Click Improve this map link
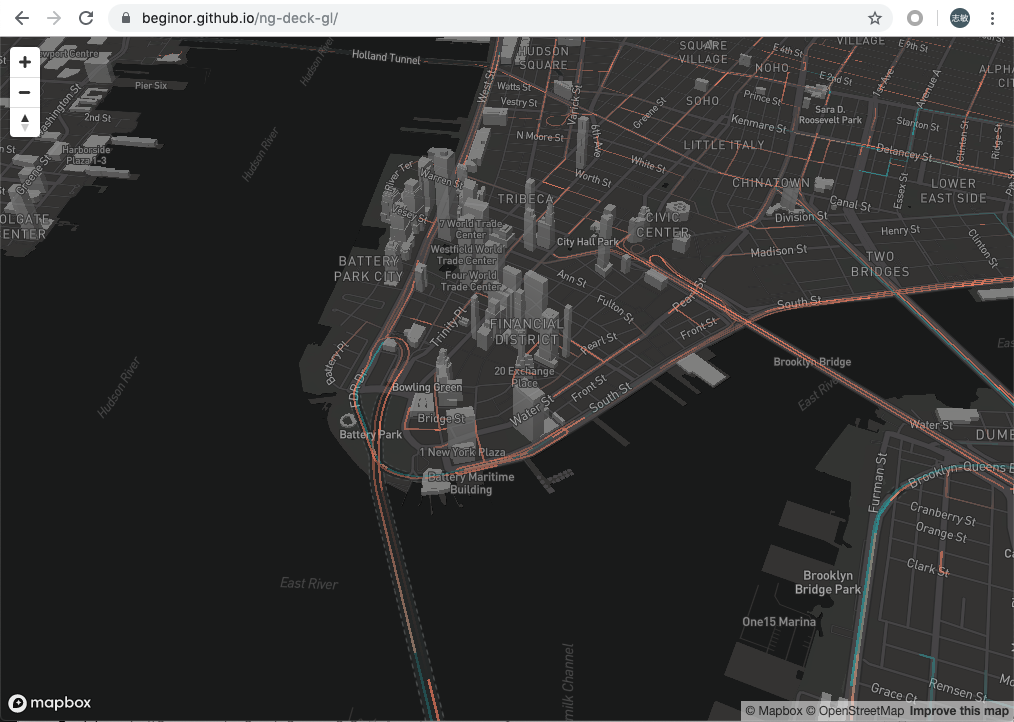Viewport: 1014px width, 722px height. [x=960, y=711]
